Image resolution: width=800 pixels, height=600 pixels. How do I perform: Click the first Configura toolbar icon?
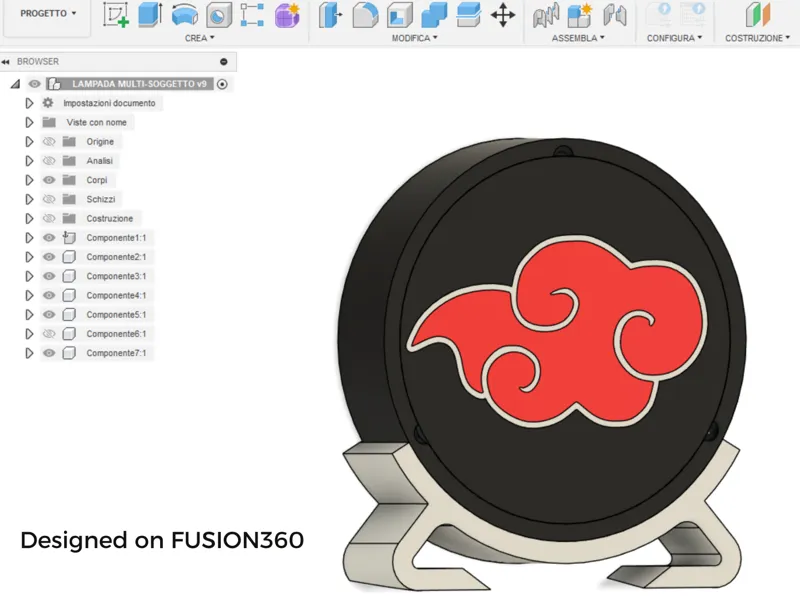658,14
